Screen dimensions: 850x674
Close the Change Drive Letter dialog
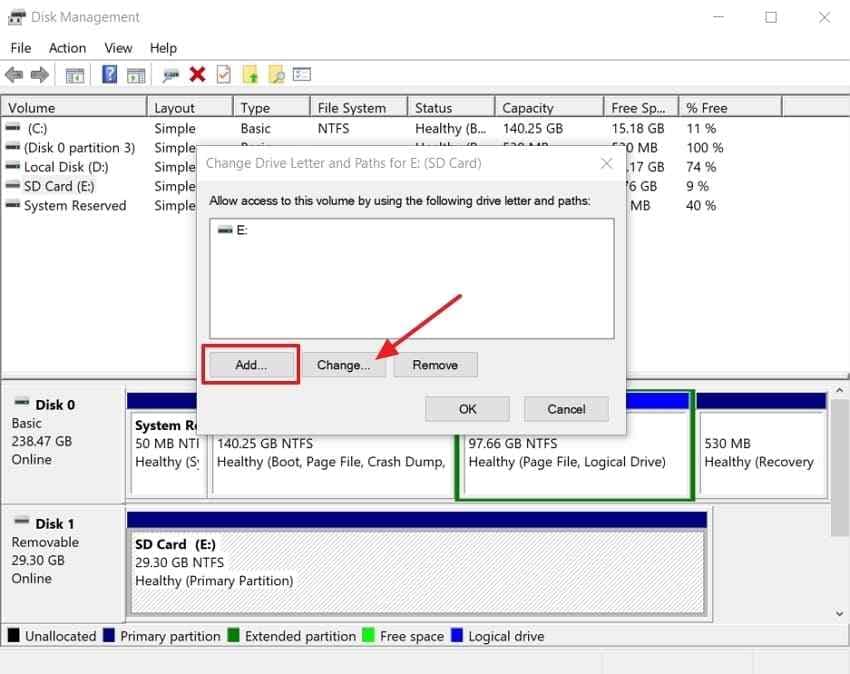pos(607,163)
